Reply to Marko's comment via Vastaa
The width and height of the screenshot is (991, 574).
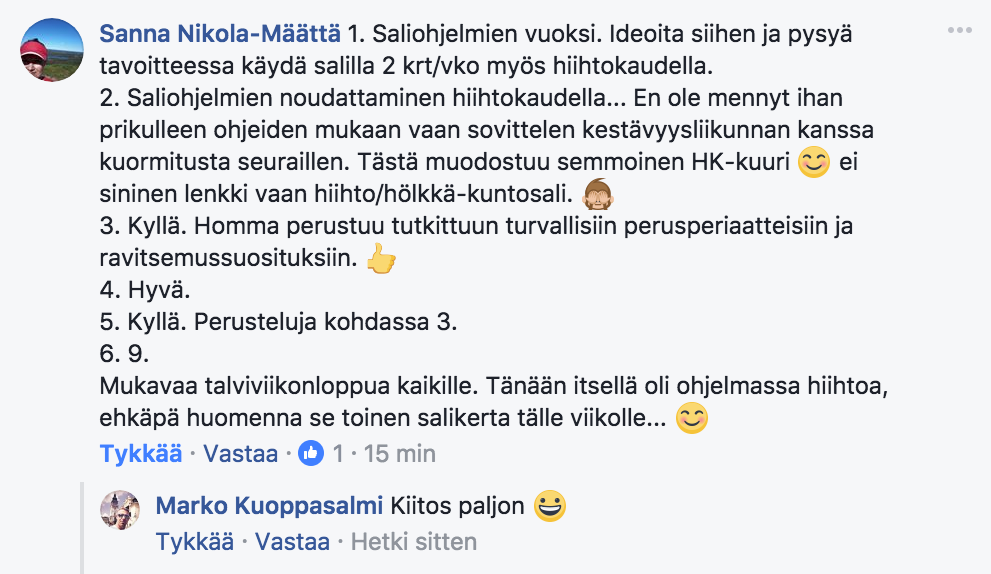pyautogui.click(x=292, y=542)
